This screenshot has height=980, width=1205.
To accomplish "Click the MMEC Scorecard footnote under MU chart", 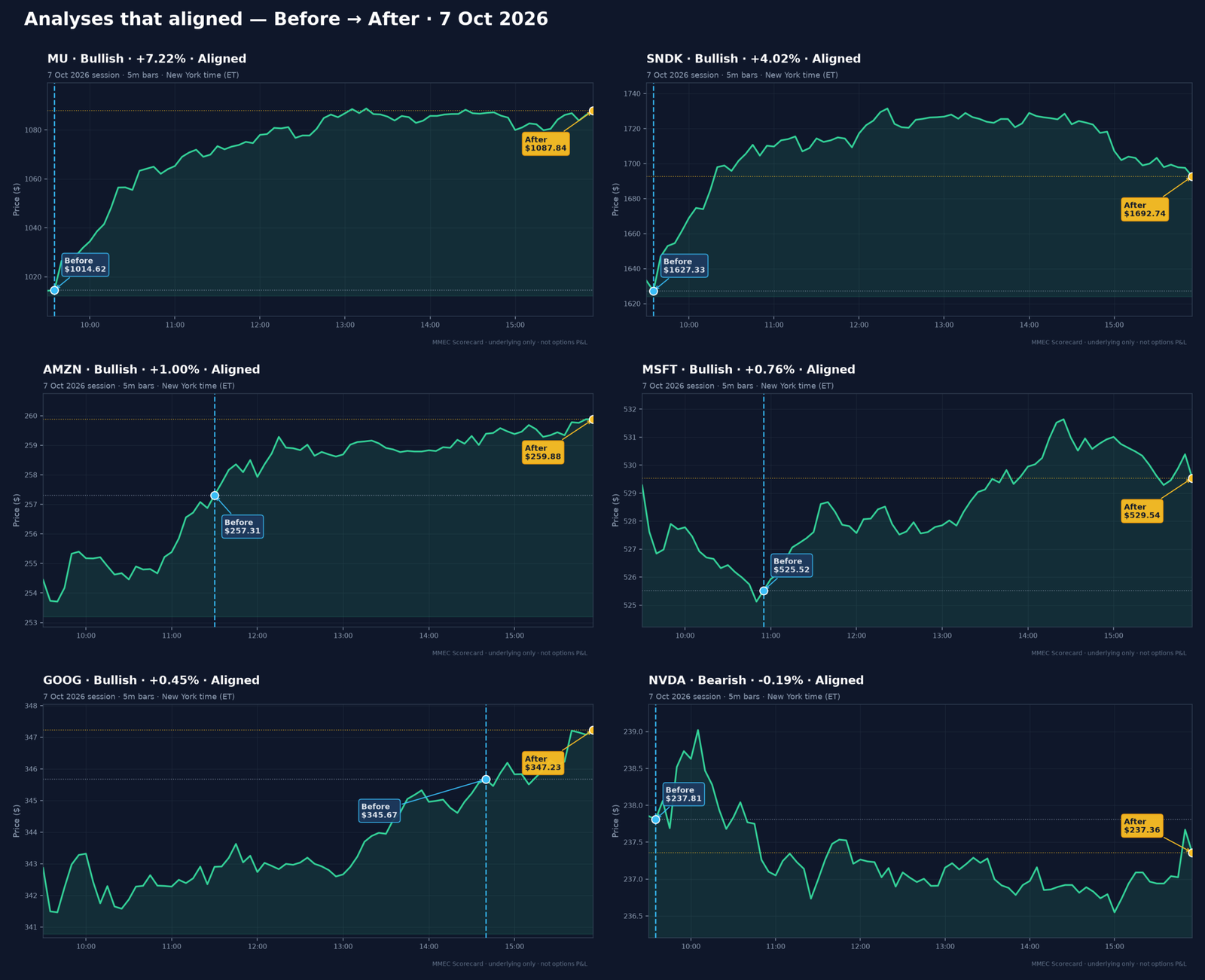I will pyautogui.click(x=510, y=343).
